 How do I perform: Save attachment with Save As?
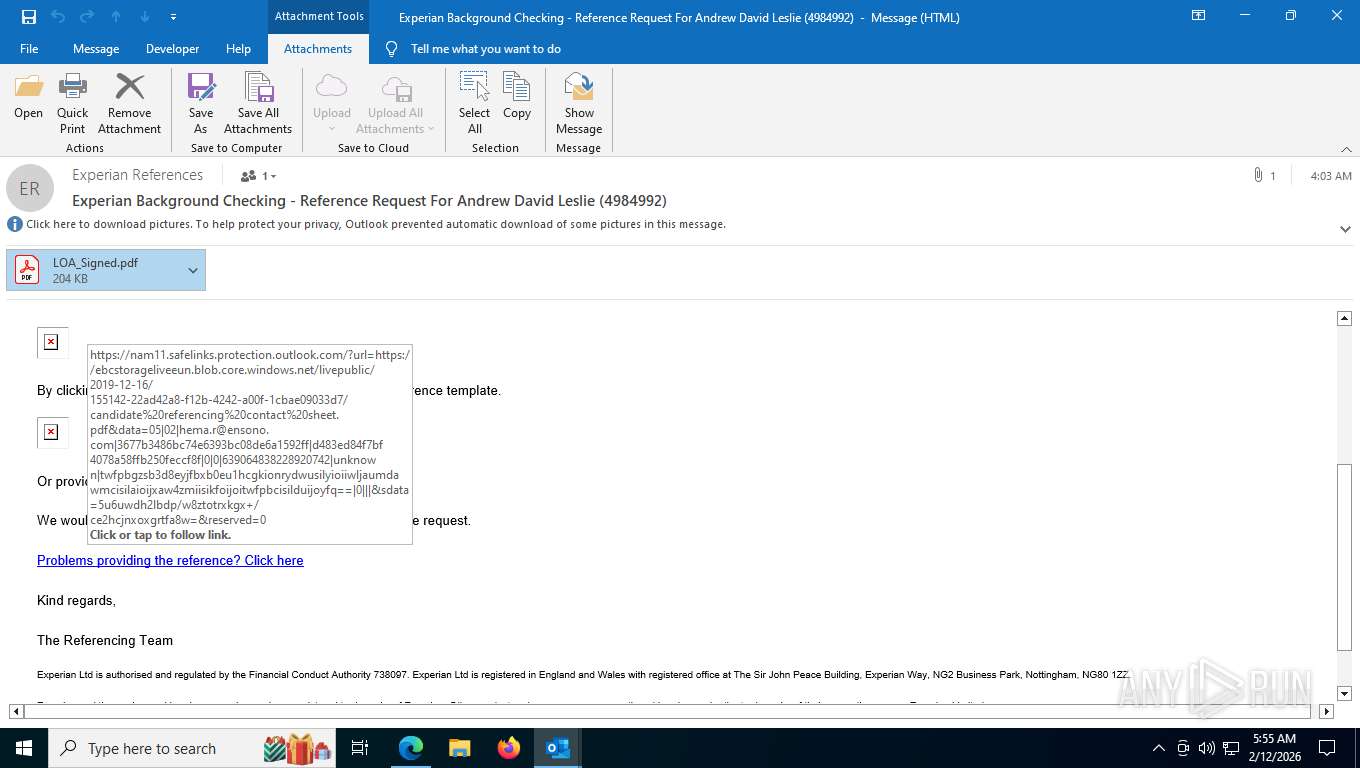[x=201, y=103]
